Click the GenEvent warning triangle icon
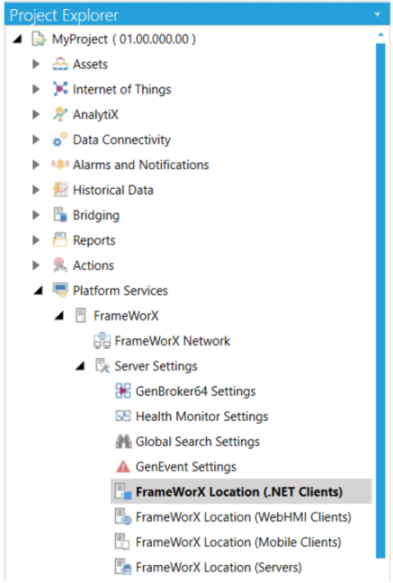The width and height of the screenshot is (393, 583). (123, 467)
